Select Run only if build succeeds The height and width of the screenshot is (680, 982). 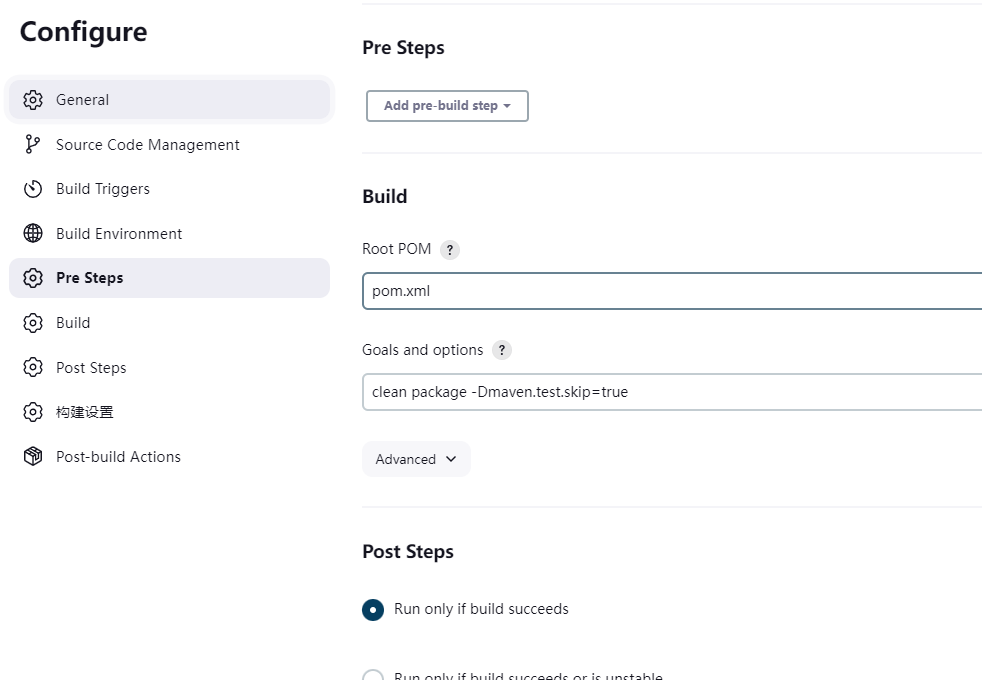373,610
